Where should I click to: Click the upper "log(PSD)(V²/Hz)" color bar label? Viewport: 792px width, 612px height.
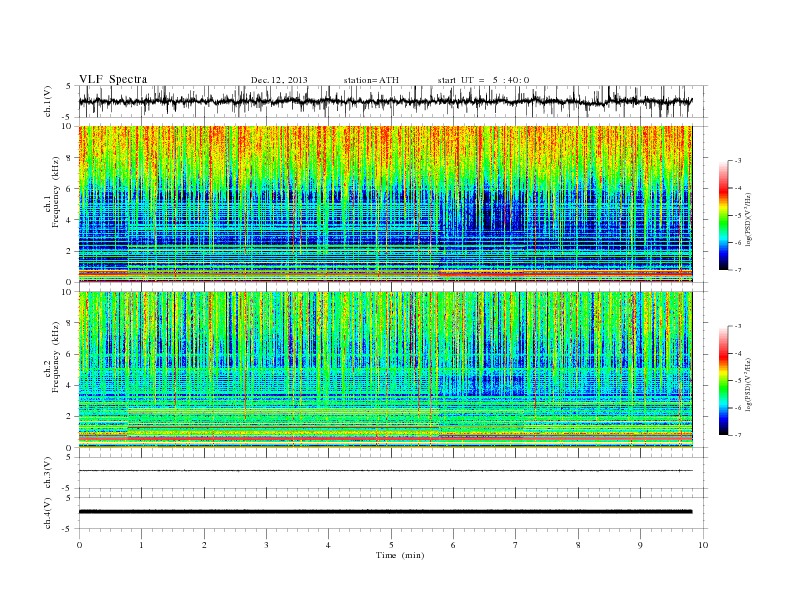749,219
